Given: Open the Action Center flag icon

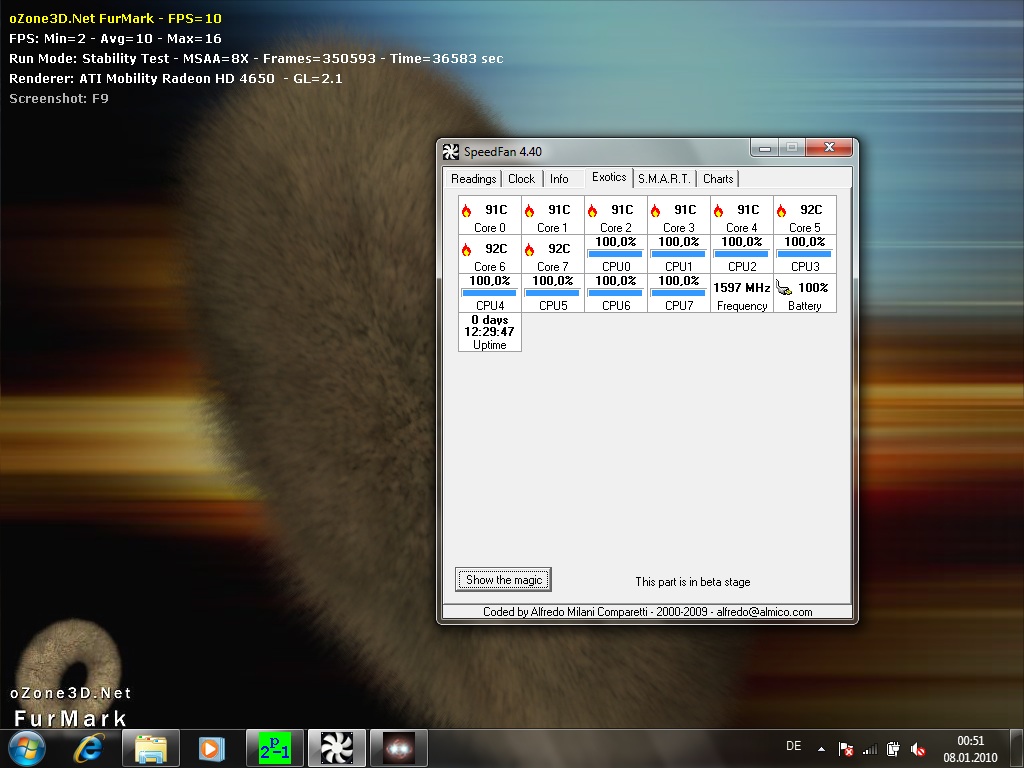Looking at the screenshot, I should (846, 749).
